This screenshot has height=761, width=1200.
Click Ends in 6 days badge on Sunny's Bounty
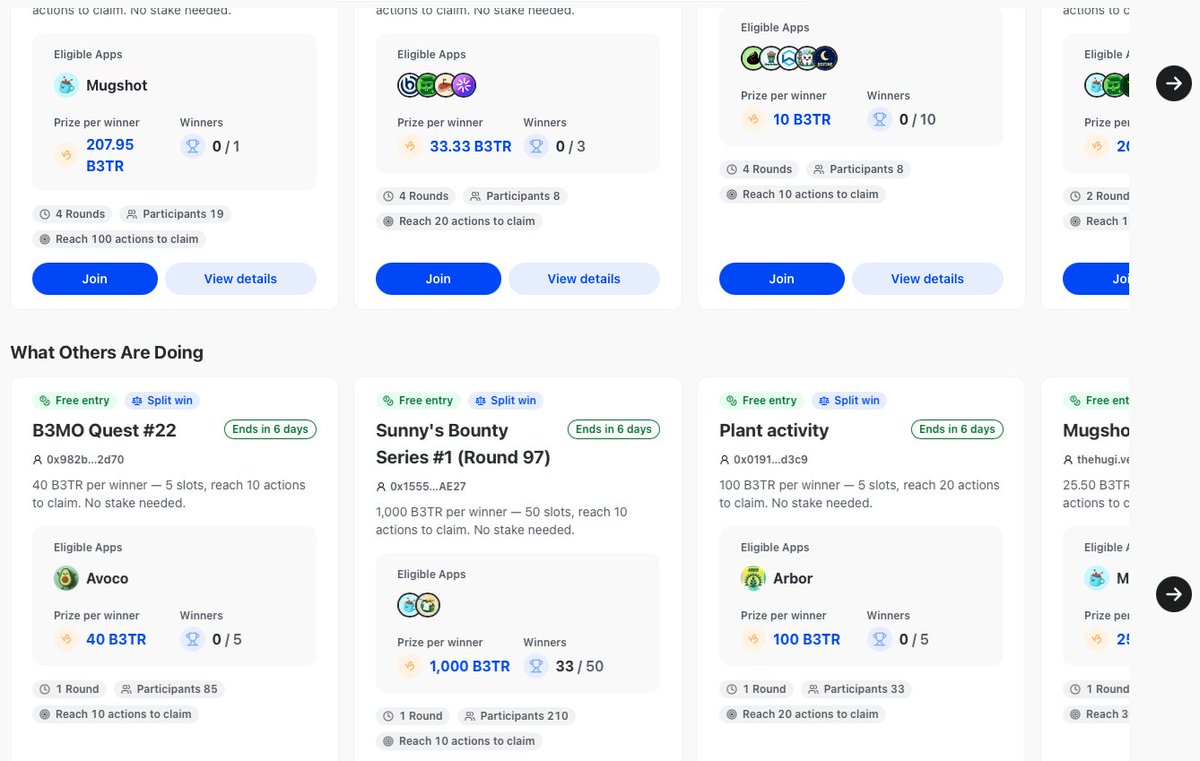tap(613, 429)
